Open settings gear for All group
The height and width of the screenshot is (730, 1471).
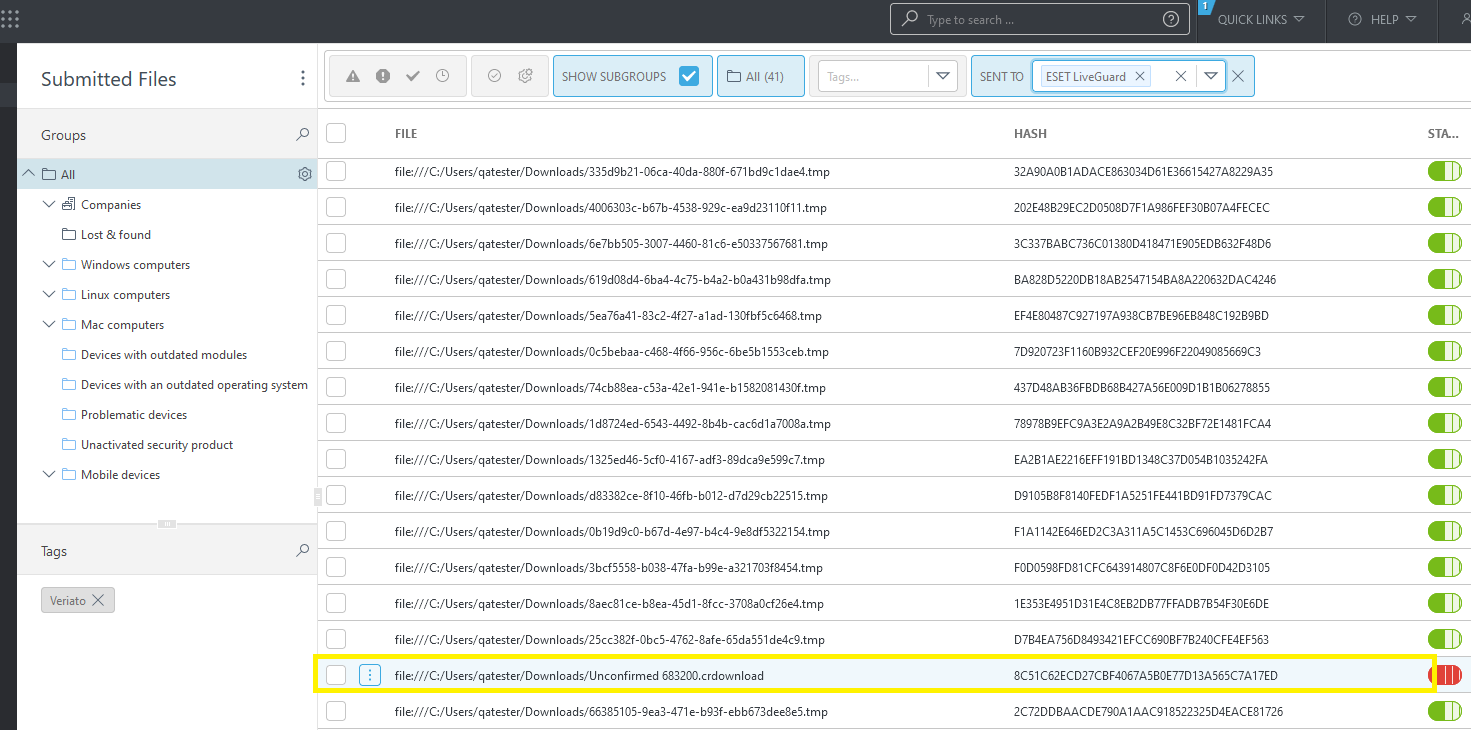(x=305, y=174)
